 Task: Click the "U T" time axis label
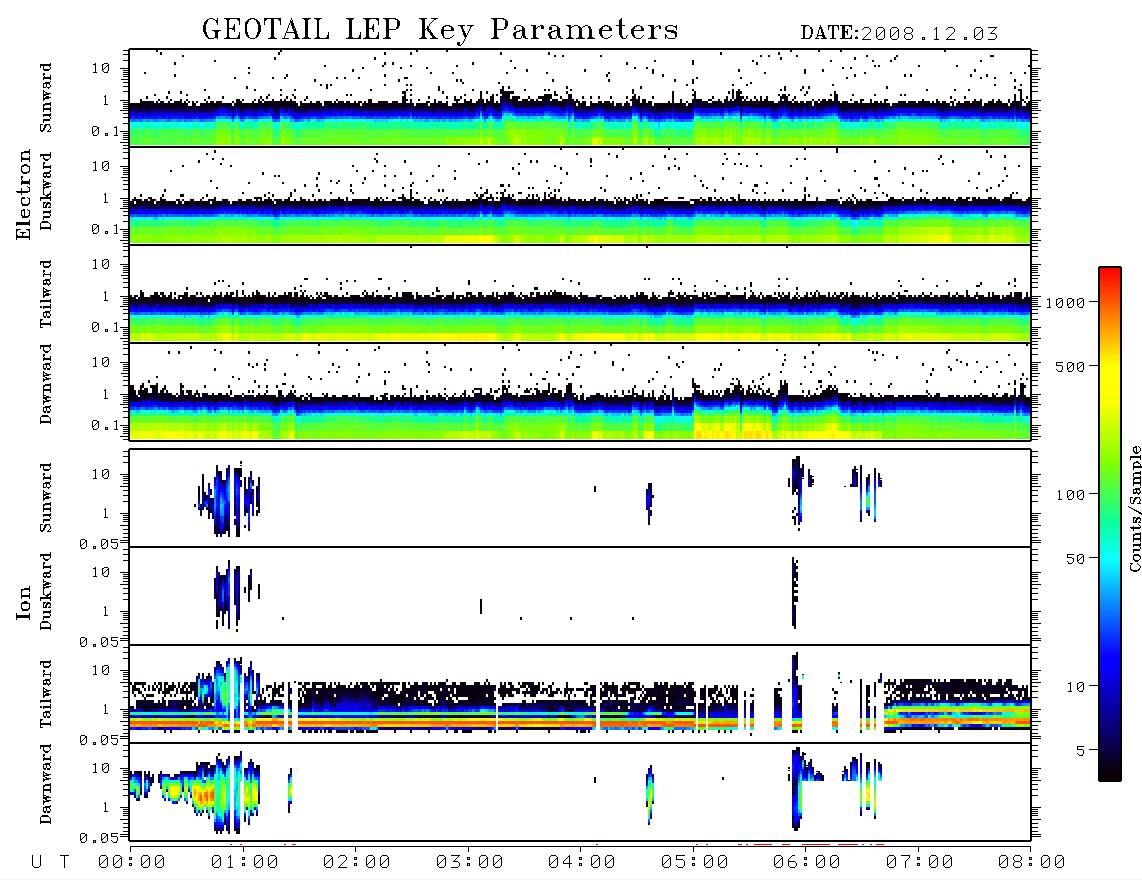(x=50, y=863)
